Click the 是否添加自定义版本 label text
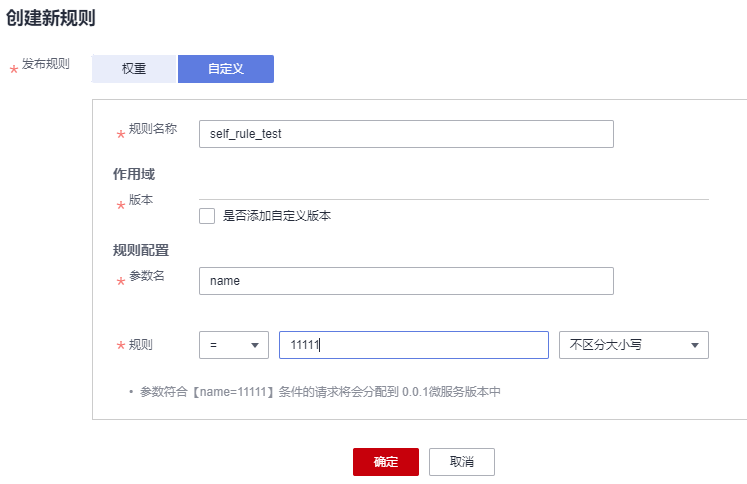This screenshot has width=747, height=484. pos(276,215)
